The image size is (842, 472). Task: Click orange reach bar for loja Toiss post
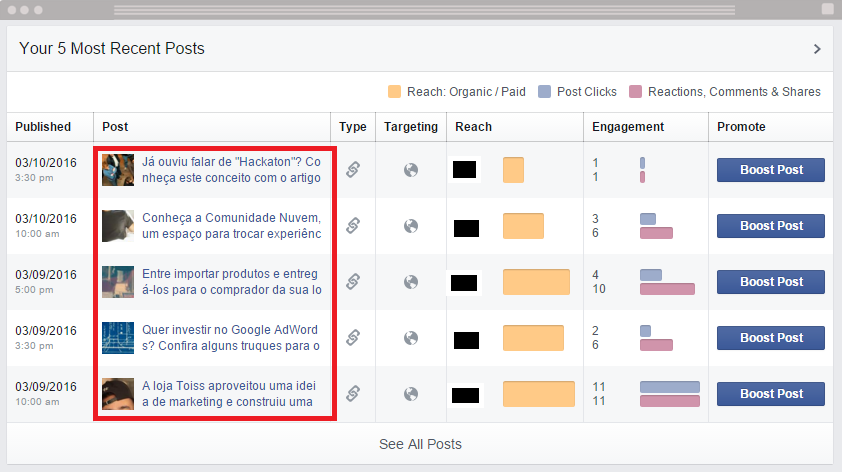click(x=539, y=394)
